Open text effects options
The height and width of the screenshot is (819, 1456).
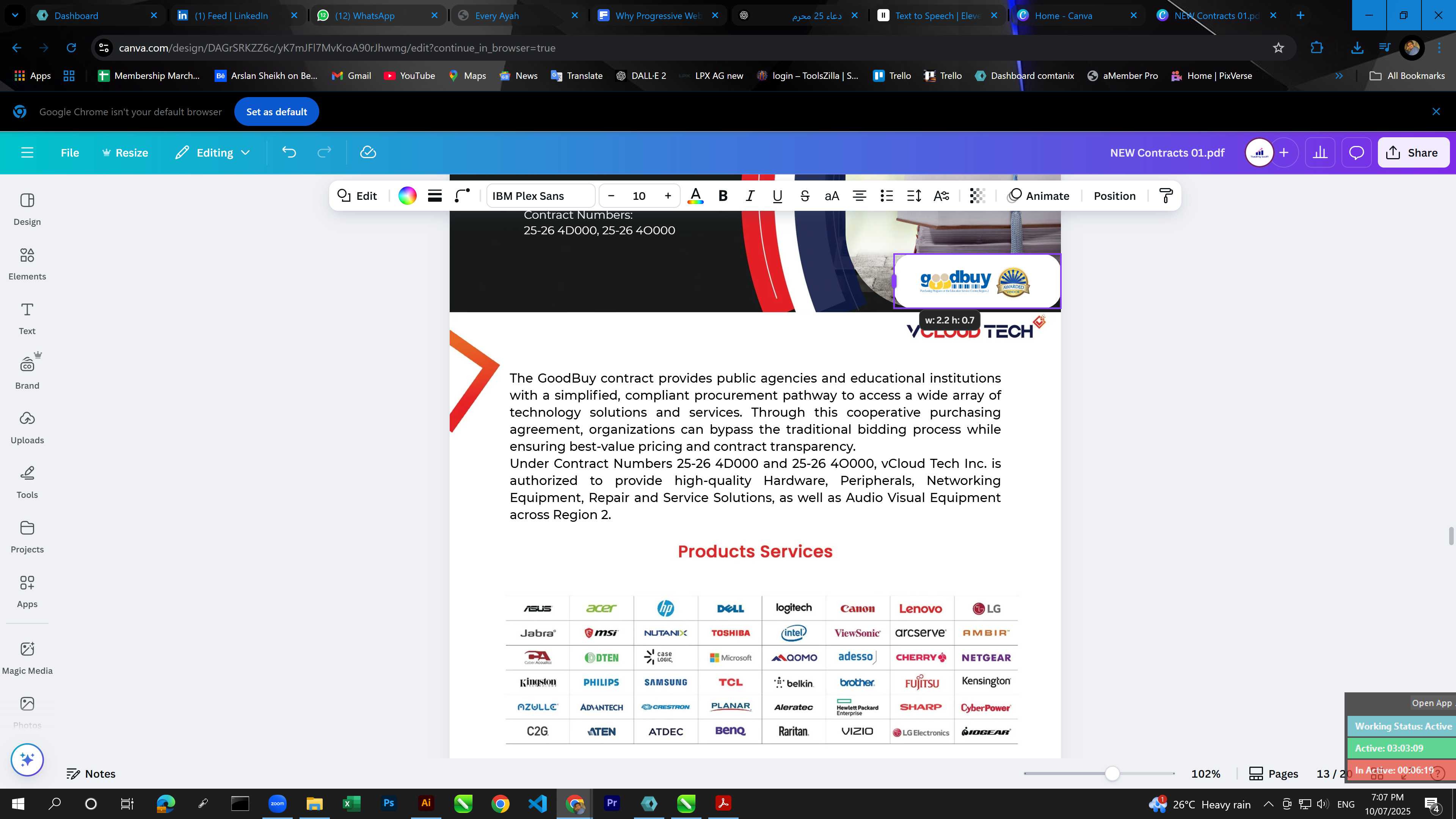(941, 196)
